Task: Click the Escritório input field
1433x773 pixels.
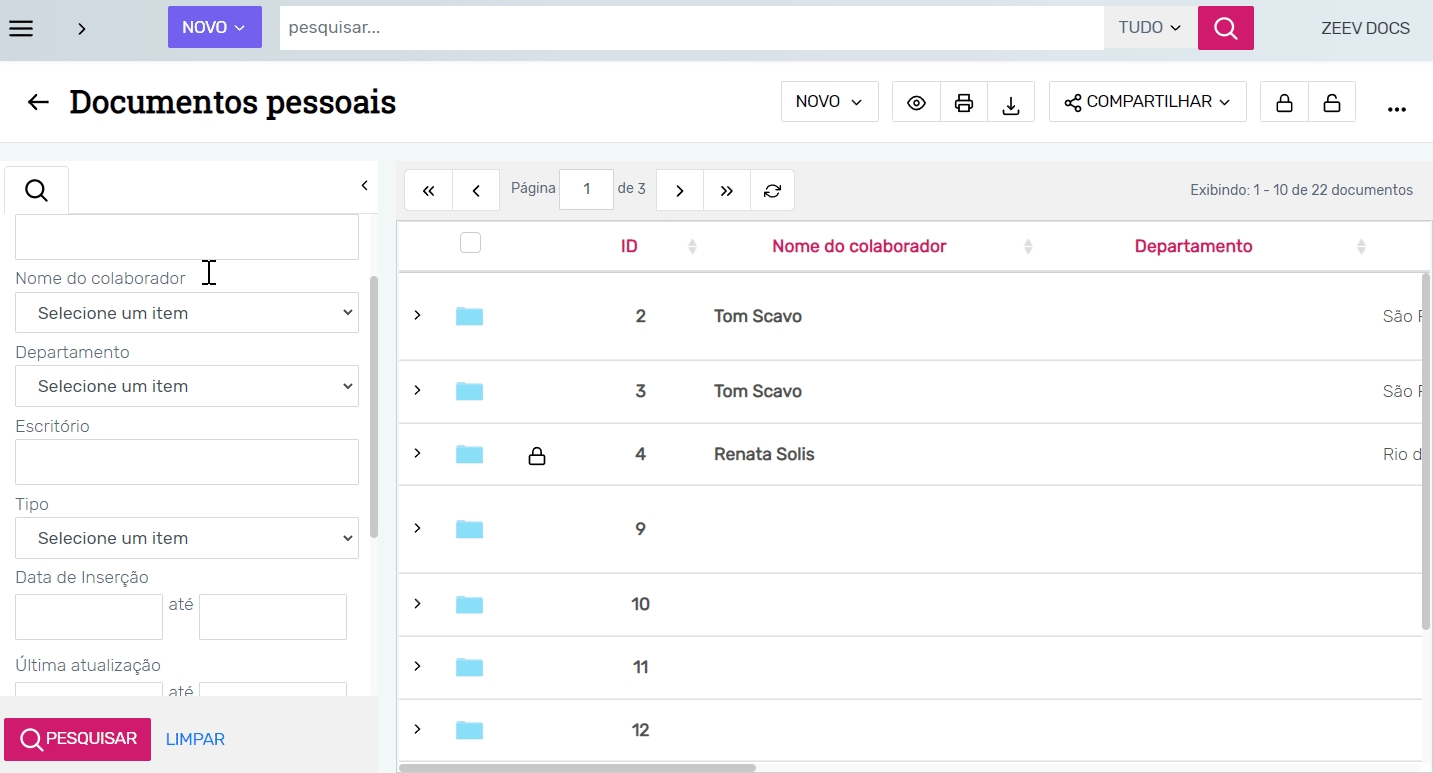Action: pyautogui.click(x=187, y=462)
